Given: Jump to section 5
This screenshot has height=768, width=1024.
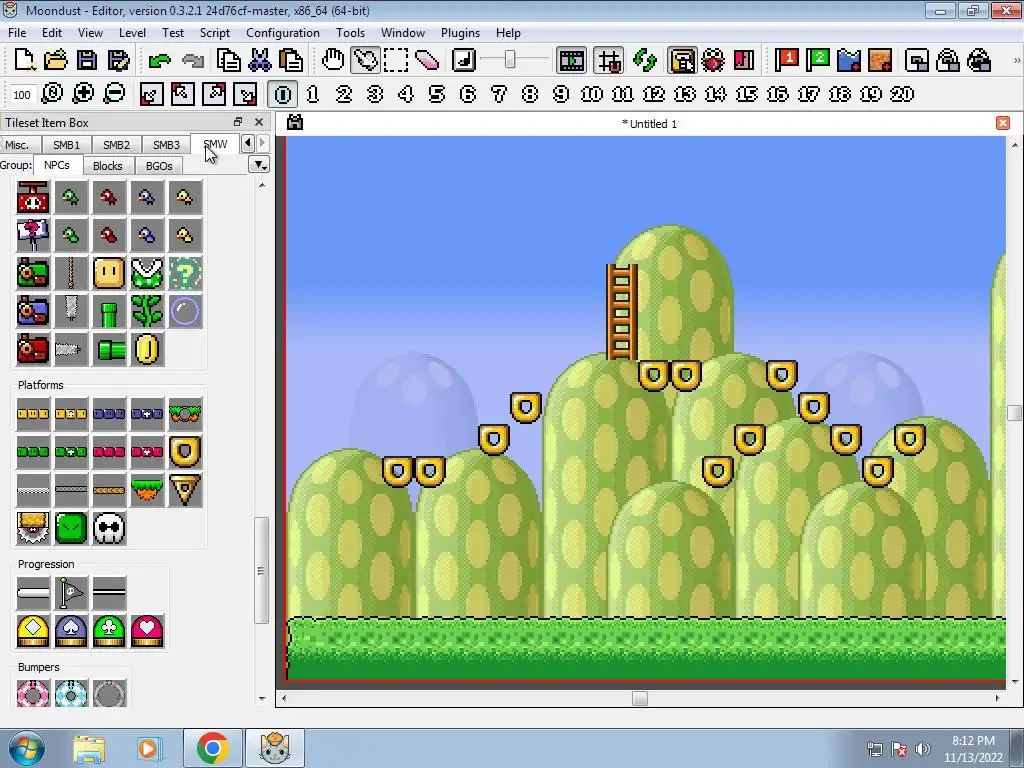Looking at the screenshot, I should [x=437, y=94].
